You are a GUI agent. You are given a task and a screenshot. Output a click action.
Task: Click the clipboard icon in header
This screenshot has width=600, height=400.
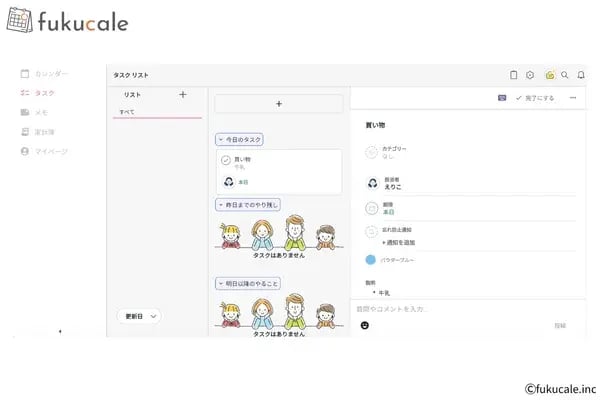[513, 75]
